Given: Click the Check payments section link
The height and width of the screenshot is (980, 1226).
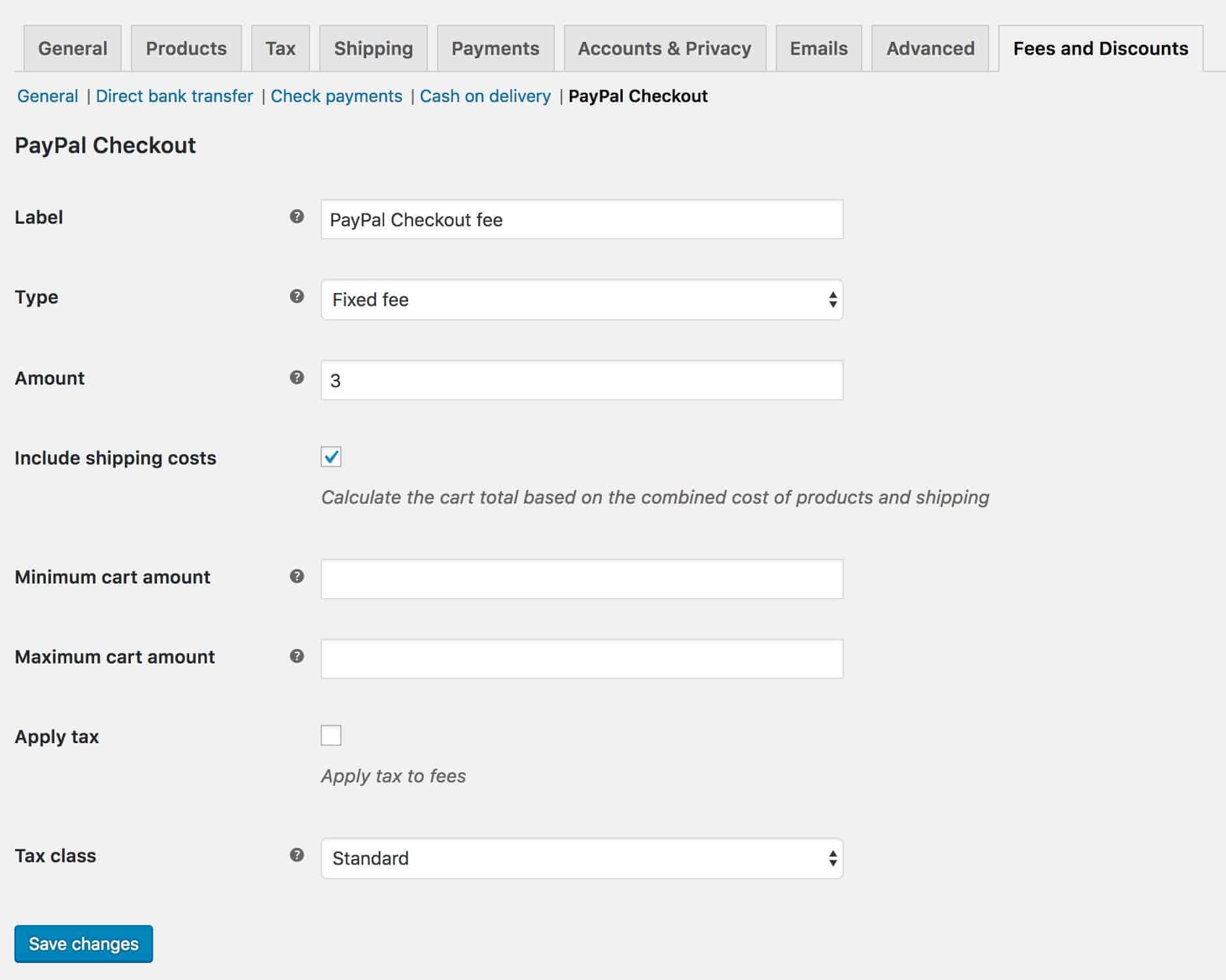Looking at the screenshot, I should click(336, 96).
